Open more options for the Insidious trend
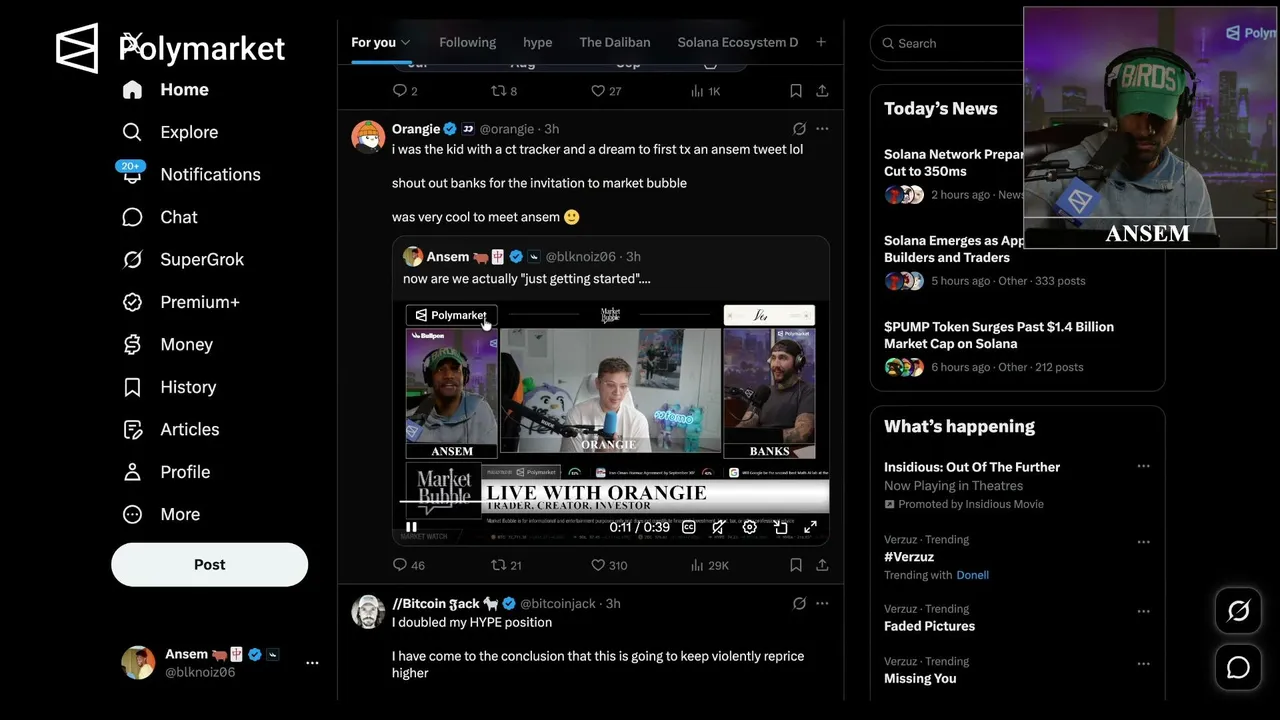The image size is (1280, 720). [1143, 466]
